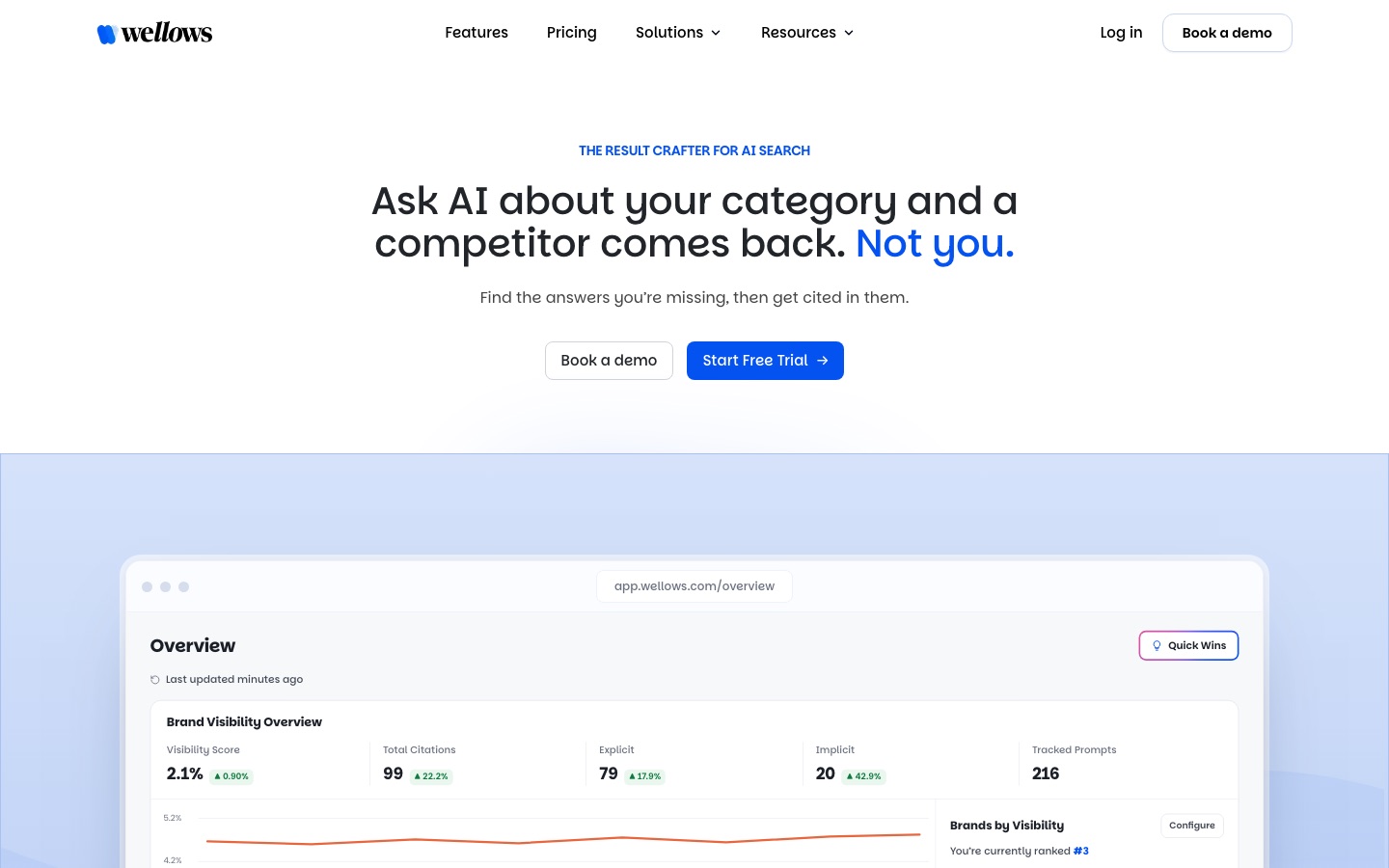Click the Tracked Prompts value 216
1389x868 pixels.
coord(1046,773)
